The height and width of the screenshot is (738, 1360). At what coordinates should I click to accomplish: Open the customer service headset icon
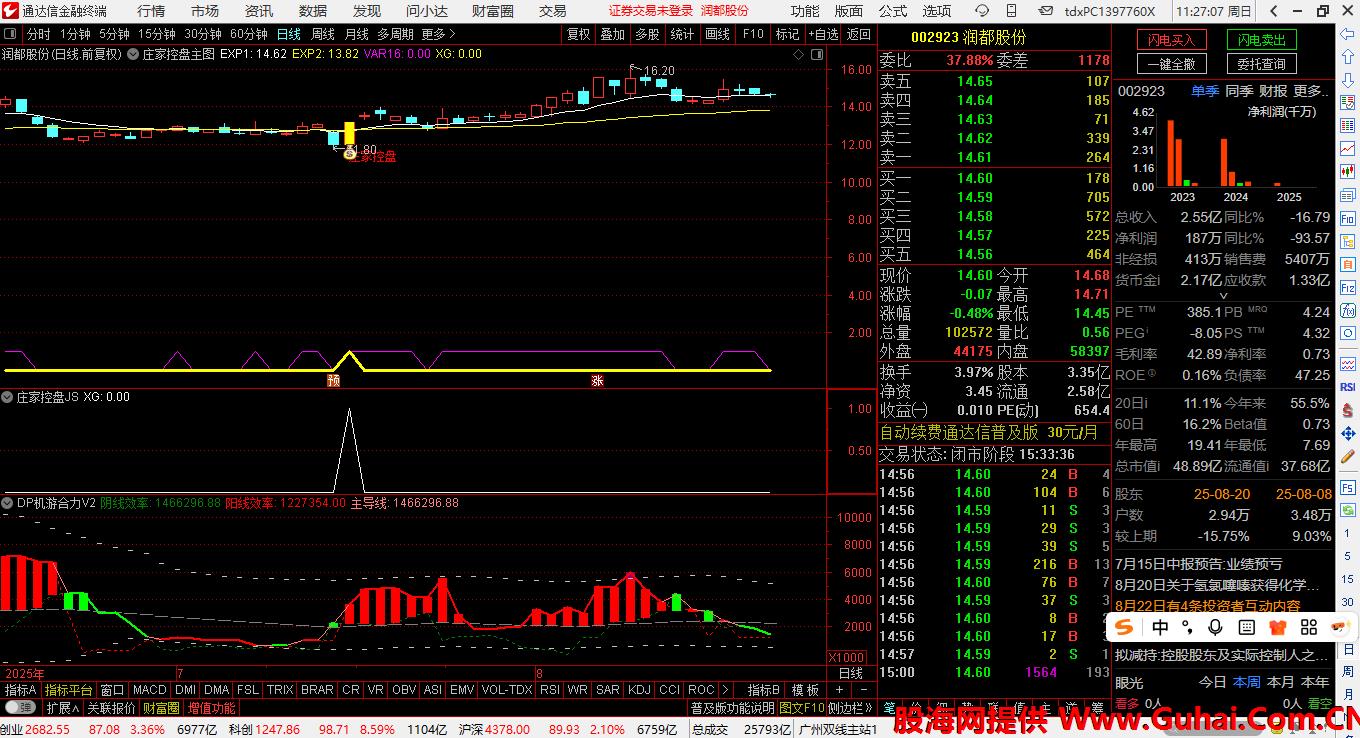[983, 11]
